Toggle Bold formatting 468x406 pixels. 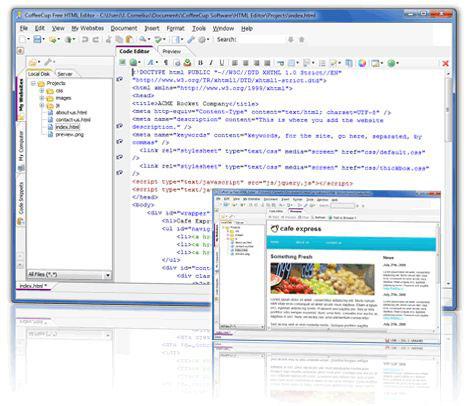point(200,63)
